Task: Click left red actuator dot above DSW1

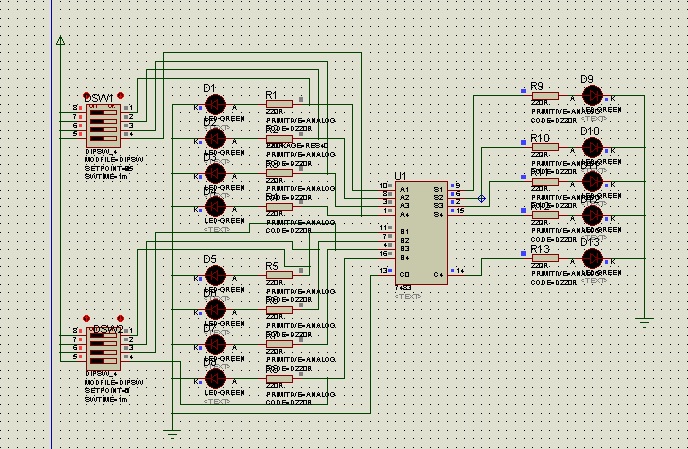Action: click(x=86, y=96)
